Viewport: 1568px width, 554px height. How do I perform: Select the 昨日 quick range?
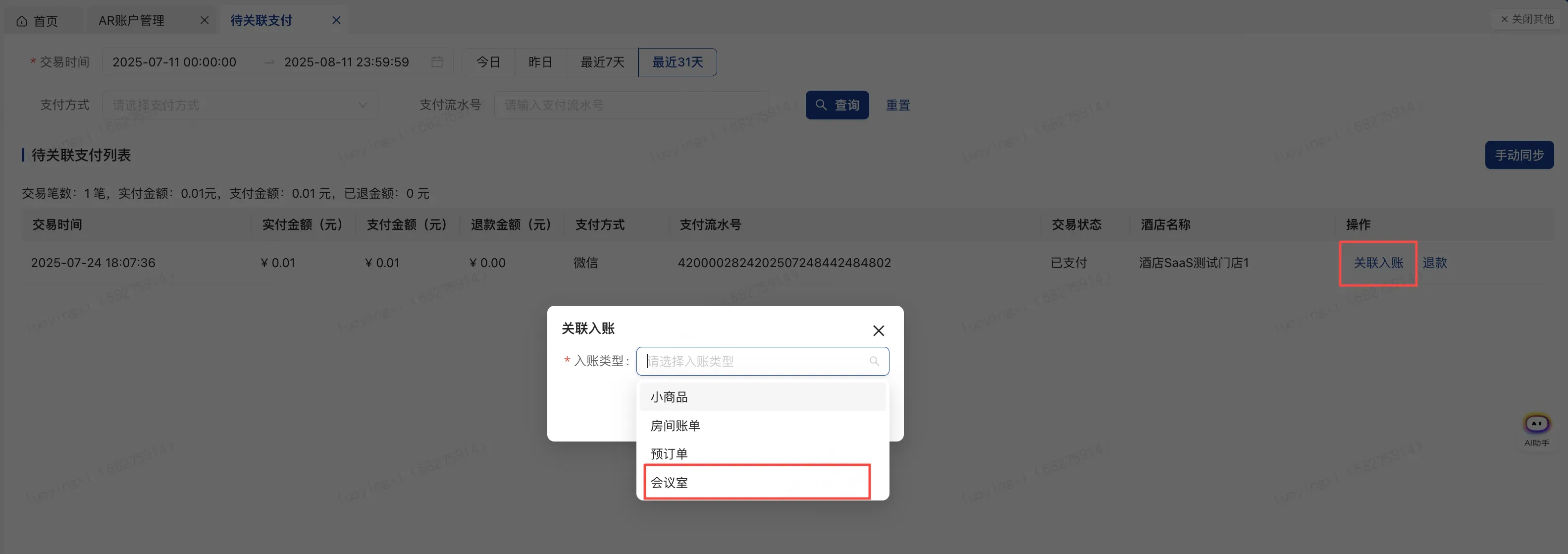tap(540, 62)
